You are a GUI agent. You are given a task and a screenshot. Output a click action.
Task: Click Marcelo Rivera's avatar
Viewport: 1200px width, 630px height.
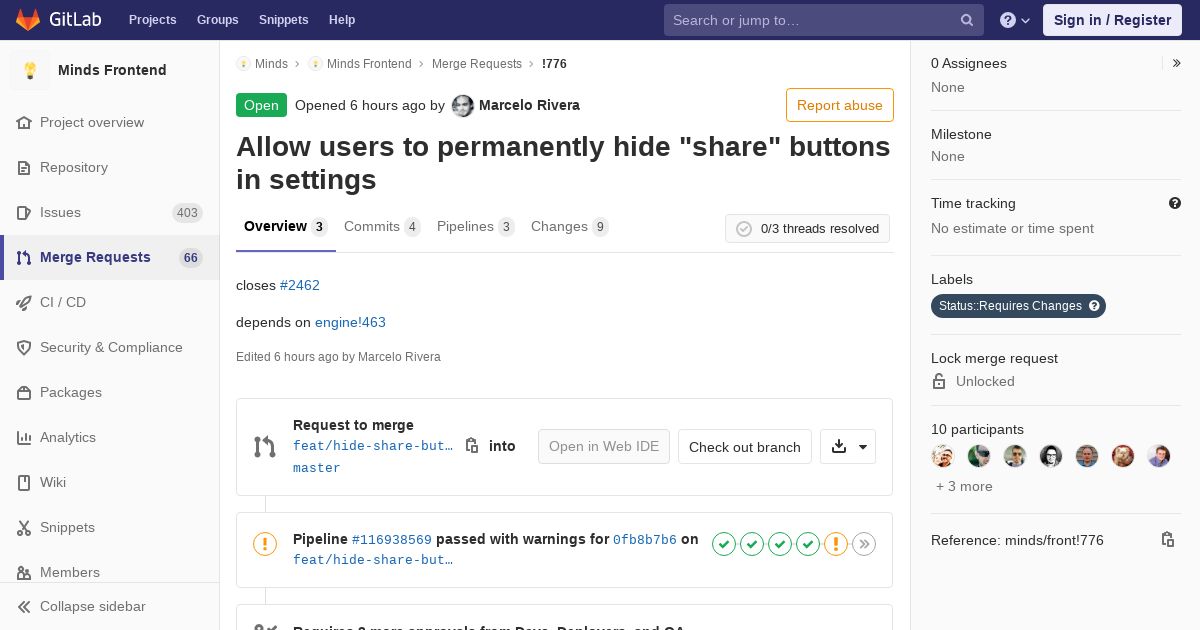tap(463, 106)
